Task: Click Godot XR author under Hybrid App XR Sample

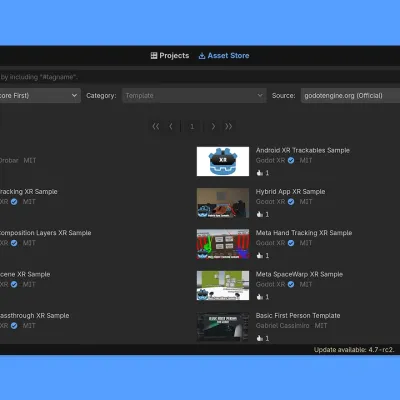Action: [270, 202]
